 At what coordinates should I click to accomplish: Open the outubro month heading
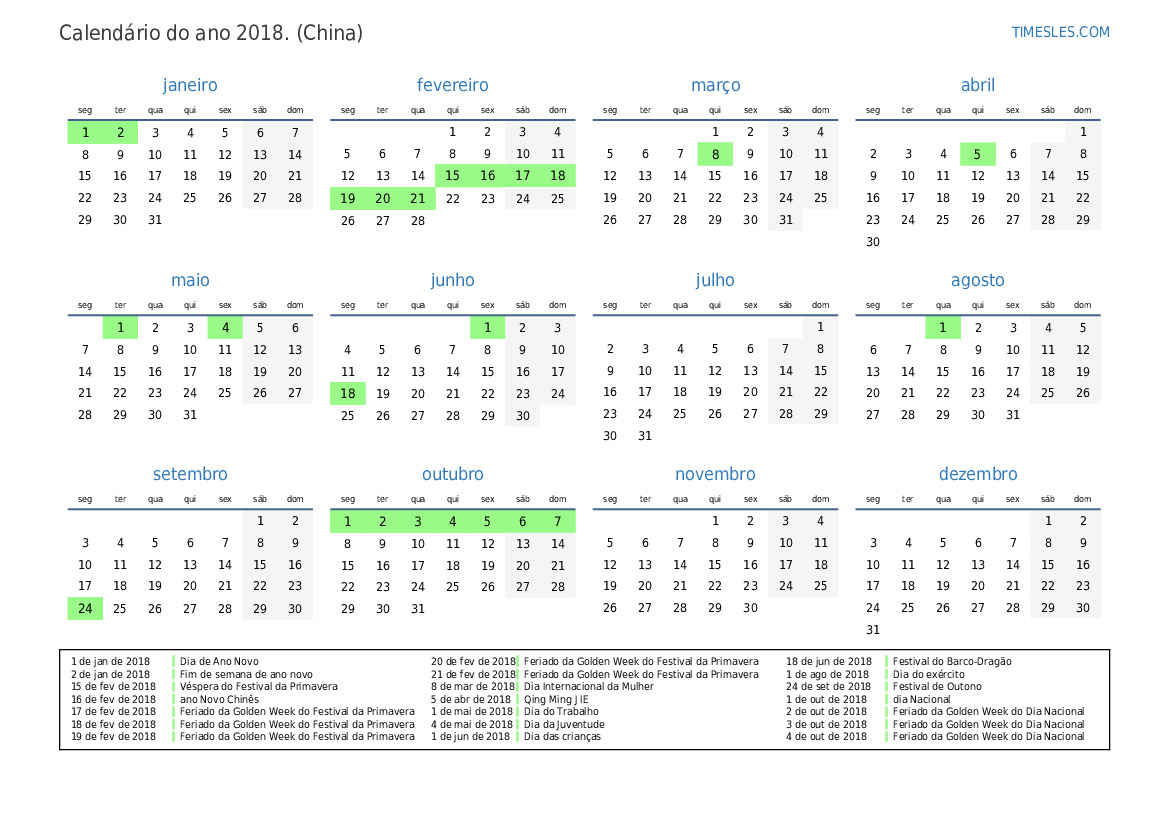coord(452,475)
